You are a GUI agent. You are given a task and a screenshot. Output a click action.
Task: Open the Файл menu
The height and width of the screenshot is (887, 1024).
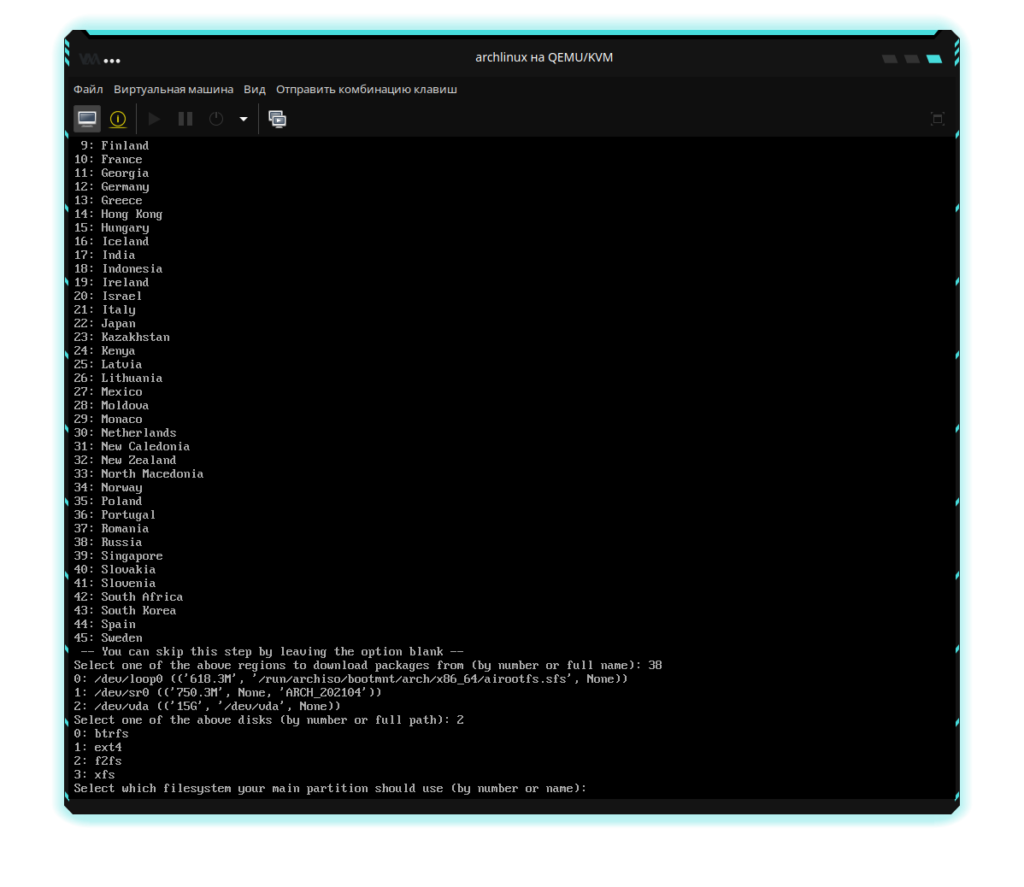point(88,89)
